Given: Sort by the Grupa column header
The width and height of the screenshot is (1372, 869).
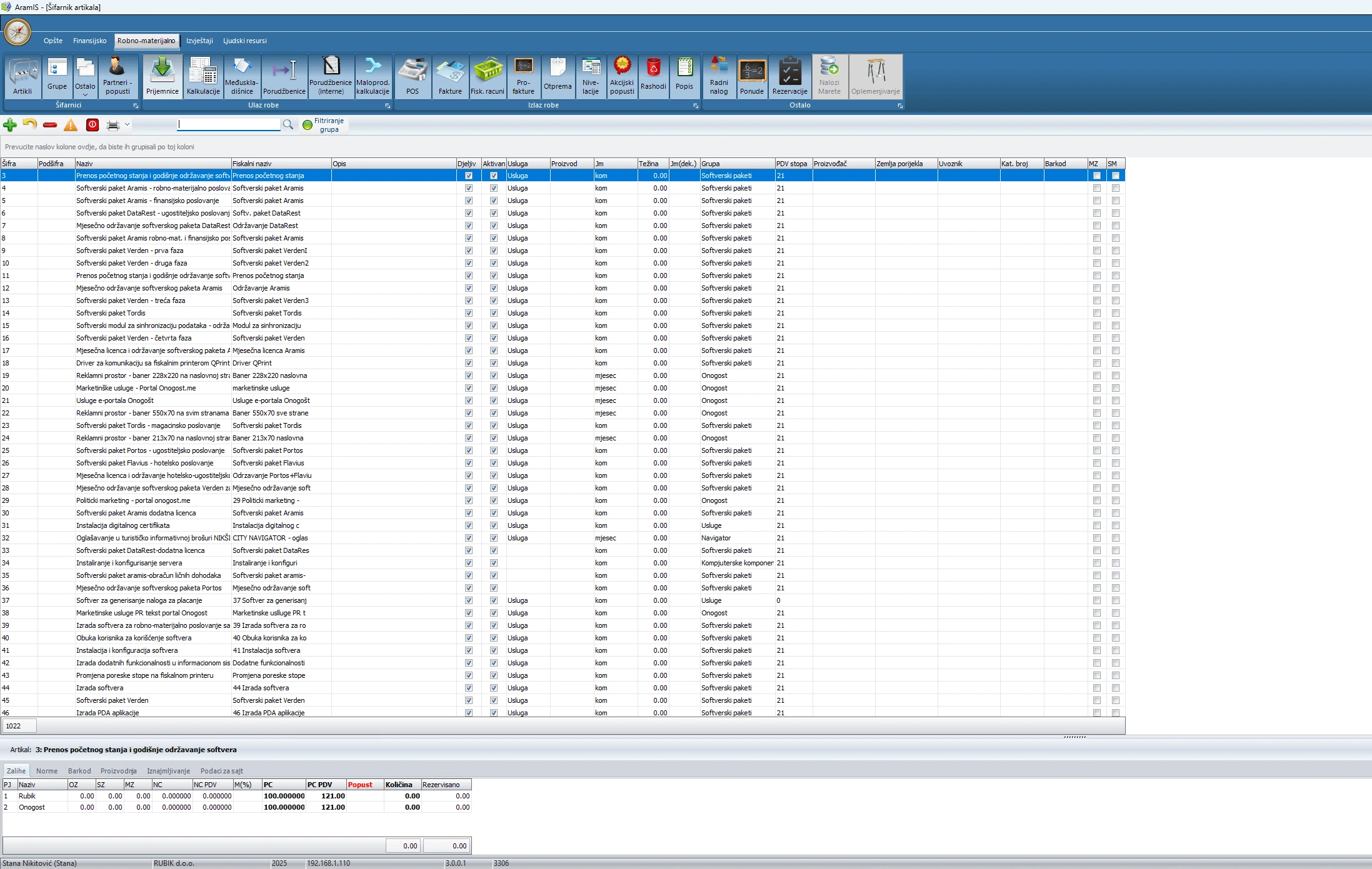Looking at the screenshot, I should point(737,164).
